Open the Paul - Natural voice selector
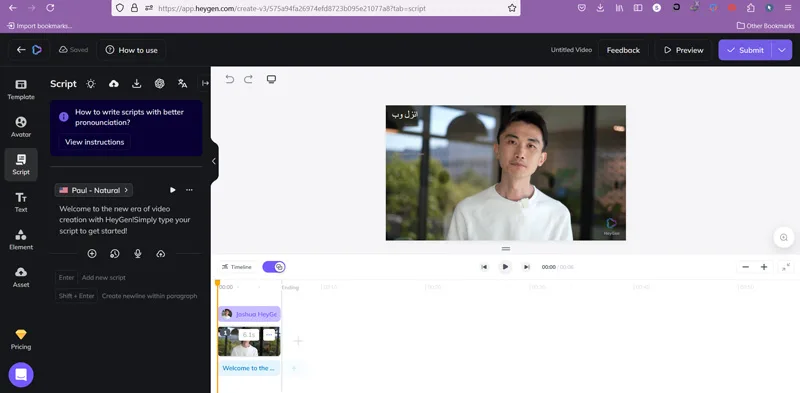This screenshot has height=393, width=800. click(x=94, y=190)
